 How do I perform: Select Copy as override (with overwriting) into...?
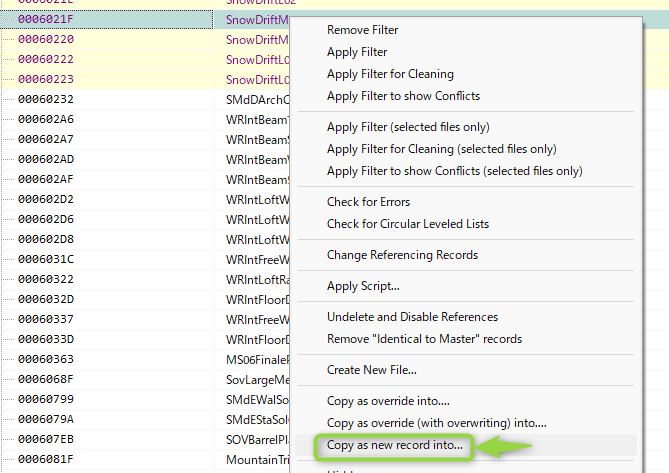pyautogui.click(x=438, y=423)
